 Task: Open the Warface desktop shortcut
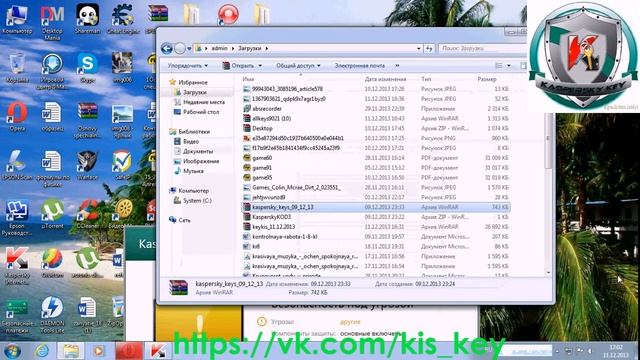pos(87,165)
